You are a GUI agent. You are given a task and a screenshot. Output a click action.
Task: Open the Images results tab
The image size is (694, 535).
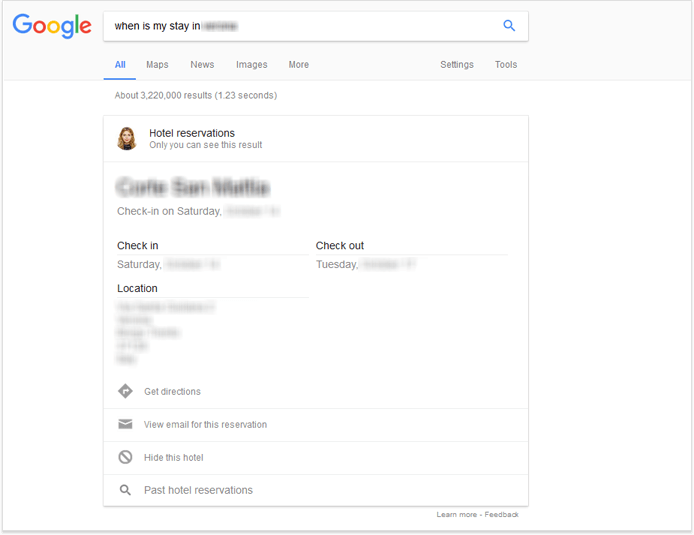251,65
